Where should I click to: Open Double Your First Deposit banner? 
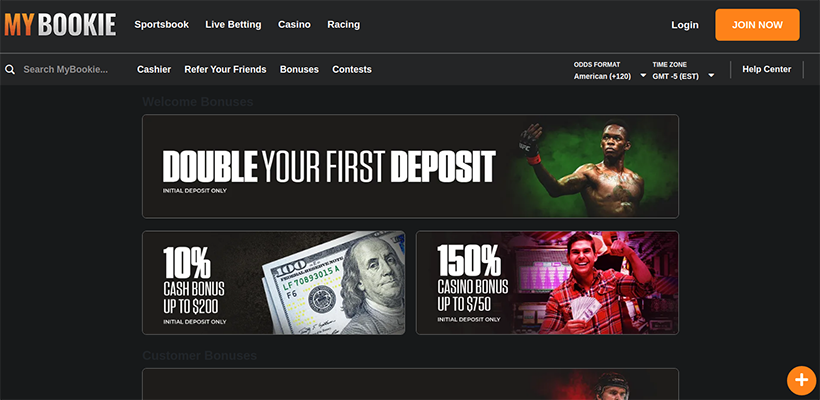(x=411, y=166)
